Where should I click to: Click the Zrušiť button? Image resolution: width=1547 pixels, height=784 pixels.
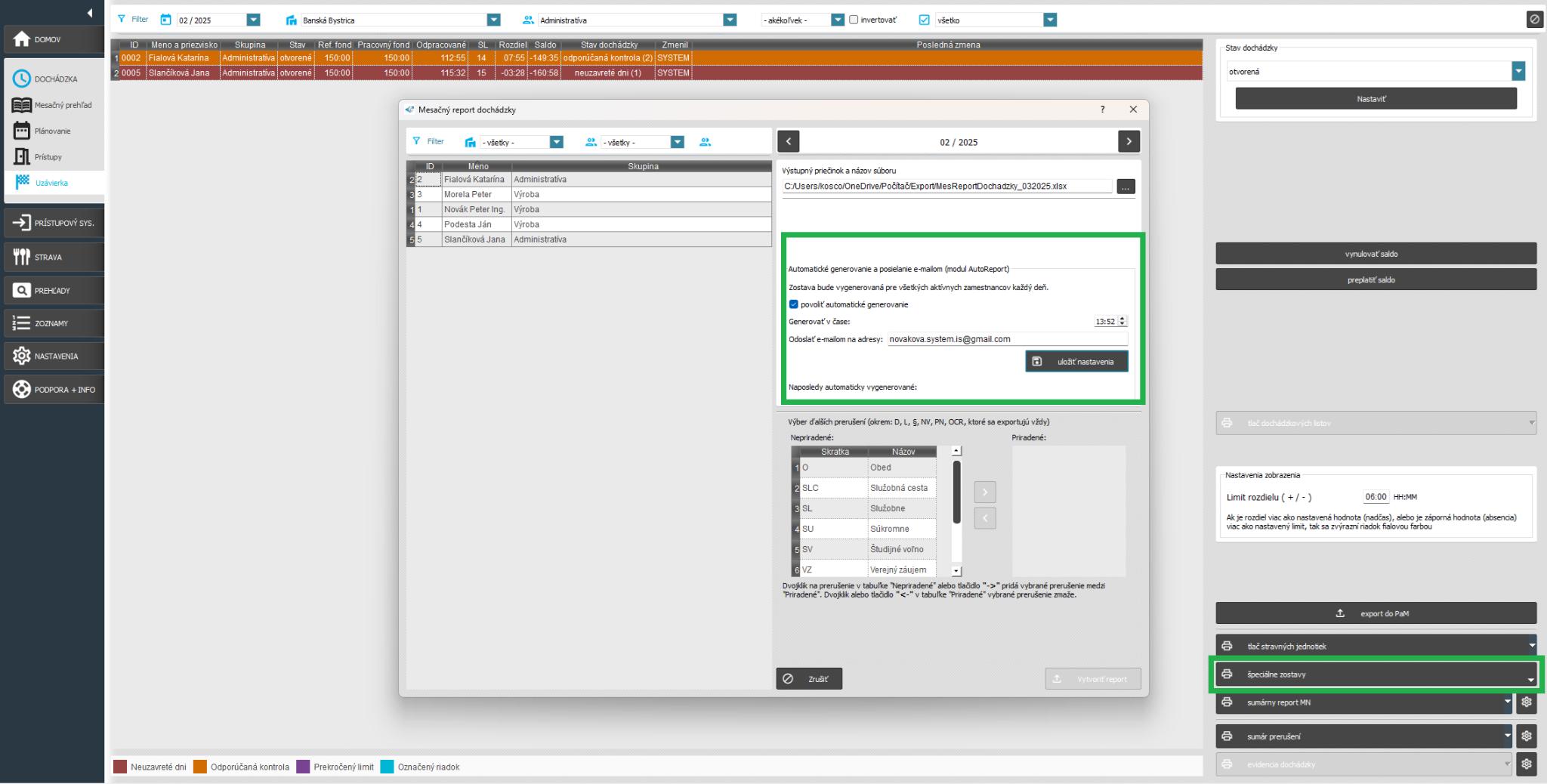coord(808,679)
